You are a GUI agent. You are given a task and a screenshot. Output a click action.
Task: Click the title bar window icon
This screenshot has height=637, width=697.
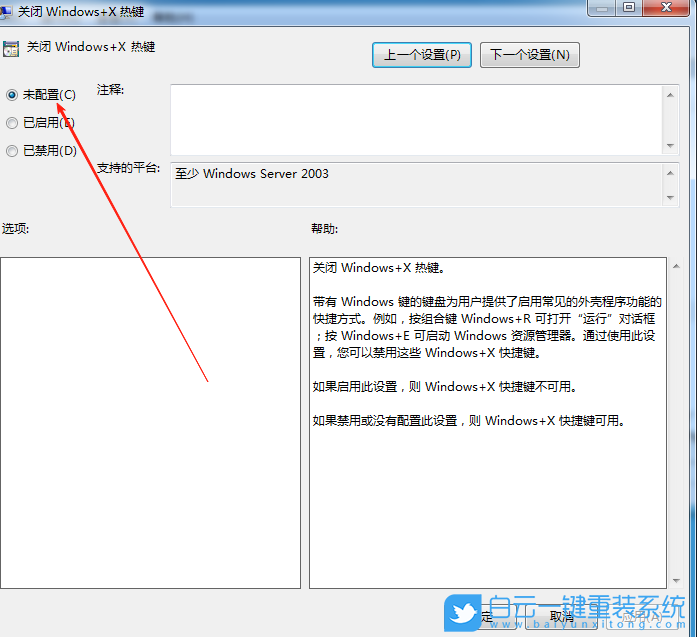(5, 11)
